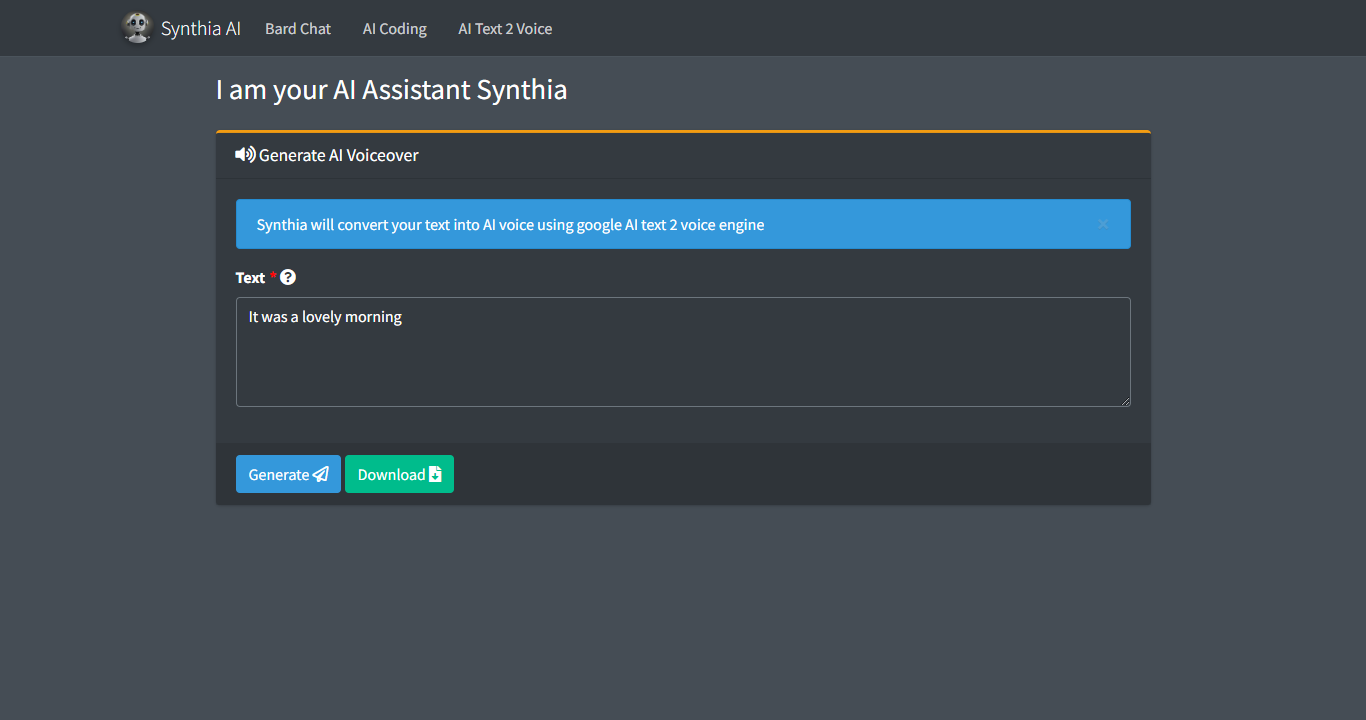Click the file download icon on Download
This screenshot has width=1366, height=720.
click(x=435, y=474)
